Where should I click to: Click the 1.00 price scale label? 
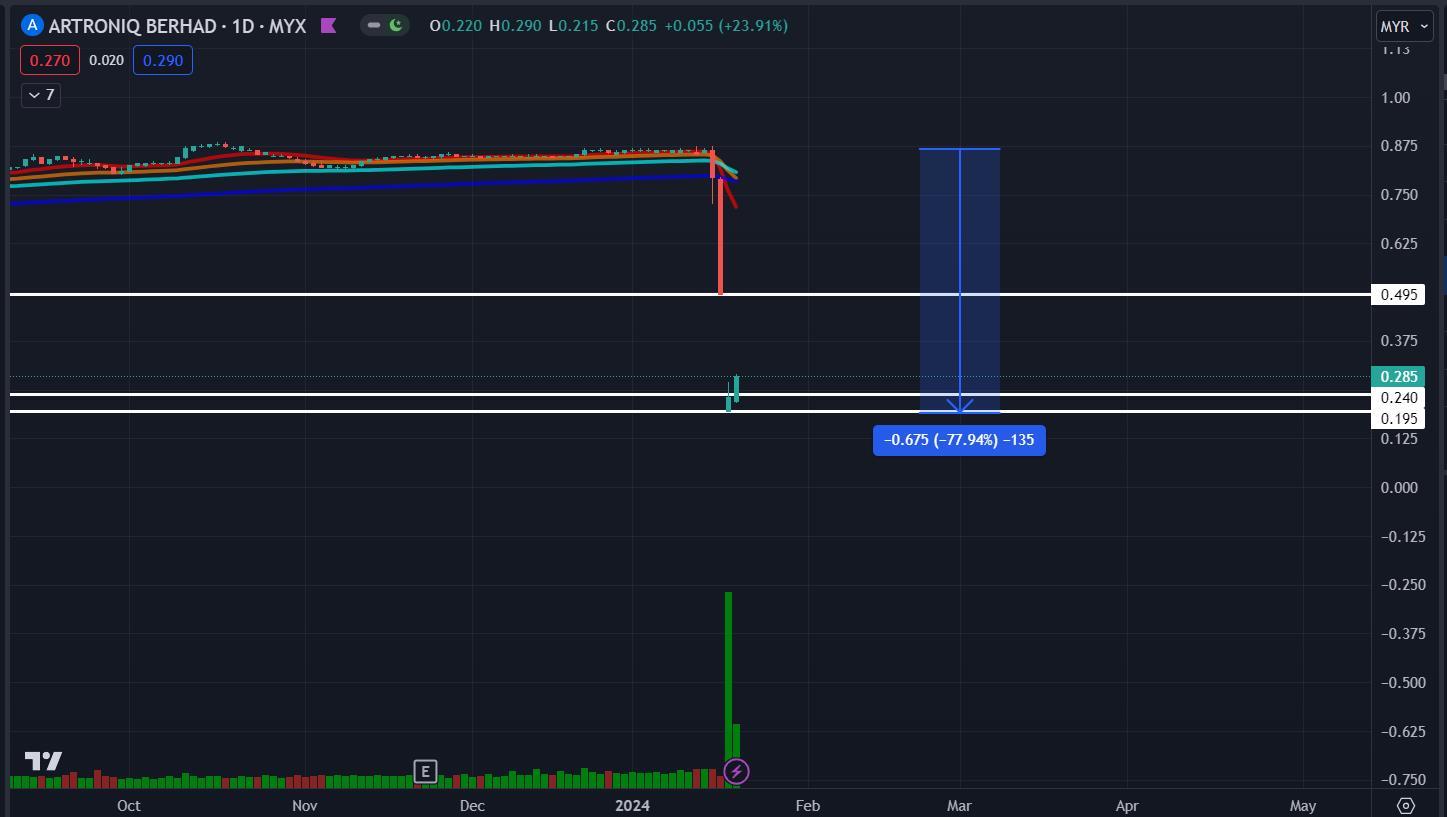1394,97
